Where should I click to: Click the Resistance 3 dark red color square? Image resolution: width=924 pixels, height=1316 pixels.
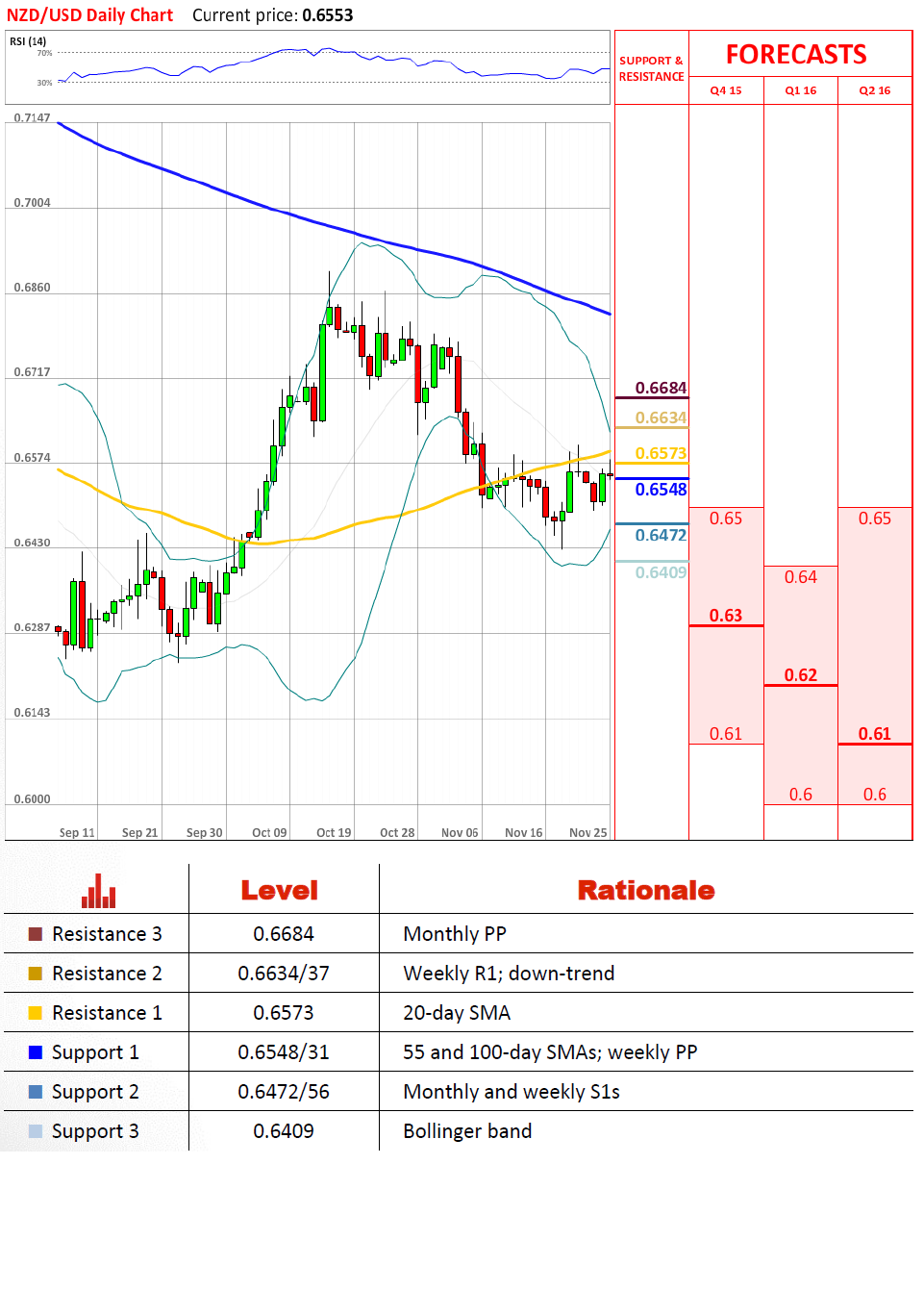tap(36, 934)
